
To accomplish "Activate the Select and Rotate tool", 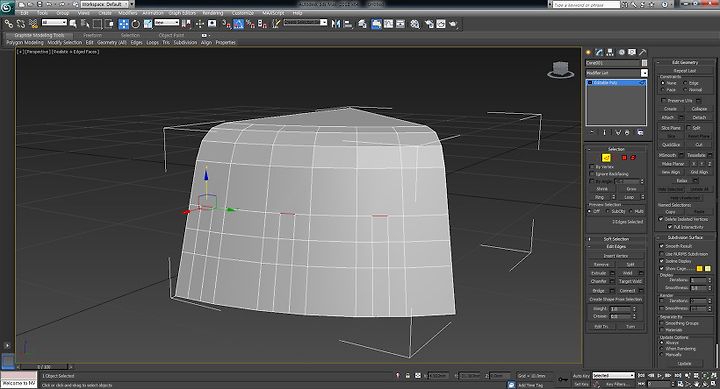I will (135, 24).
